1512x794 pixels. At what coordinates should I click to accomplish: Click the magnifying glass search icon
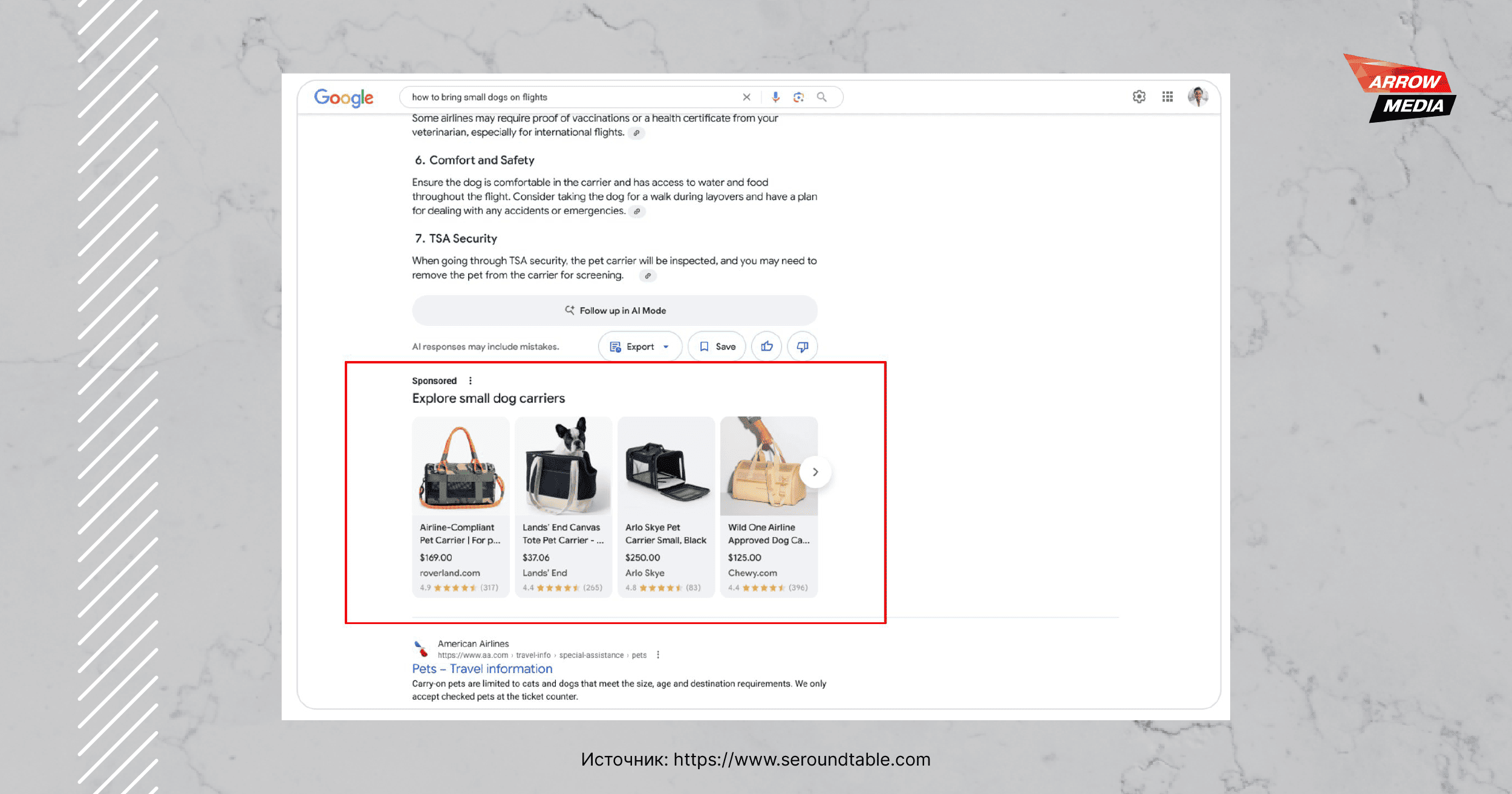tap(821, 97)
